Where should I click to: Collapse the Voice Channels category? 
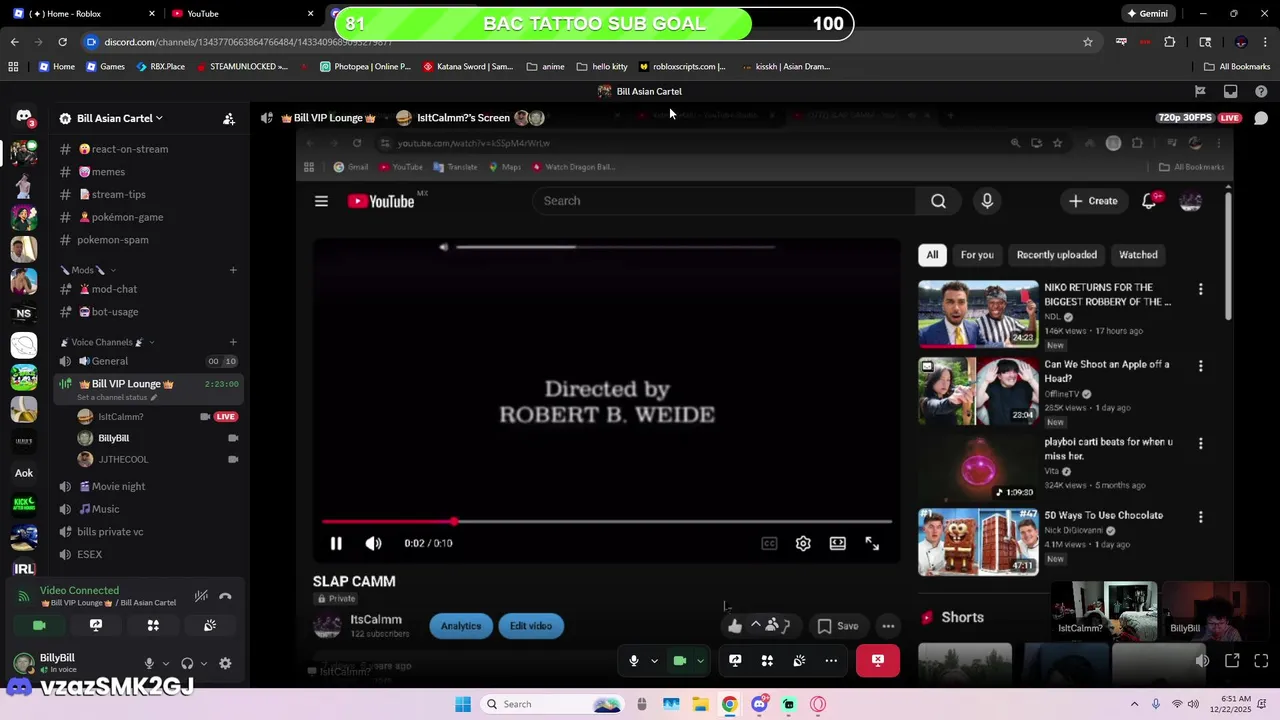tap(107, 342)
